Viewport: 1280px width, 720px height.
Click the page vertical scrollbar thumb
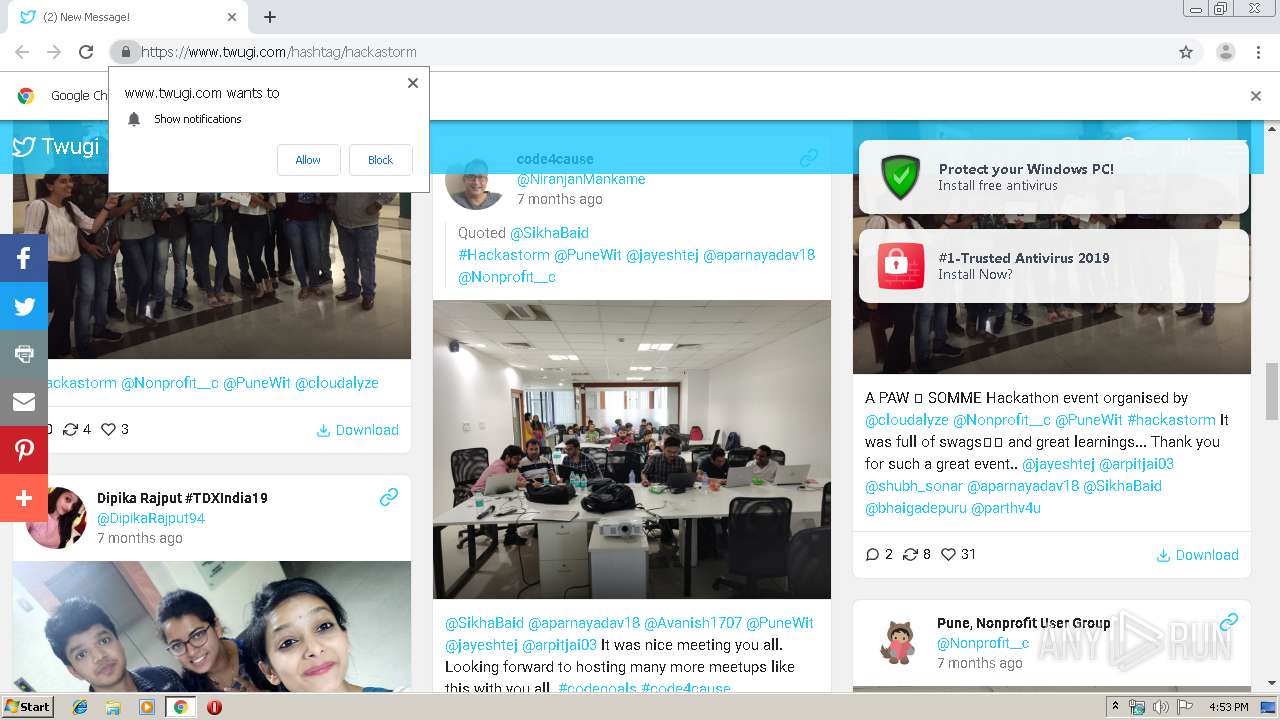(1272, 392)
